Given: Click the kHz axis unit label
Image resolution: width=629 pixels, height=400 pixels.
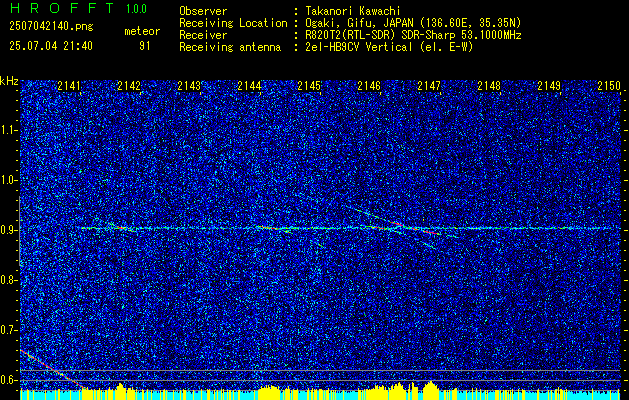Looking at the screenshot, I should click(x=10, y=81).
